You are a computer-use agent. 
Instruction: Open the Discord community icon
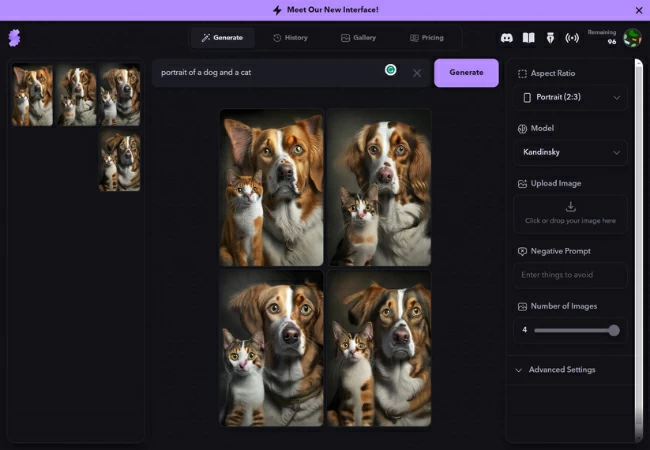(507, 38)
